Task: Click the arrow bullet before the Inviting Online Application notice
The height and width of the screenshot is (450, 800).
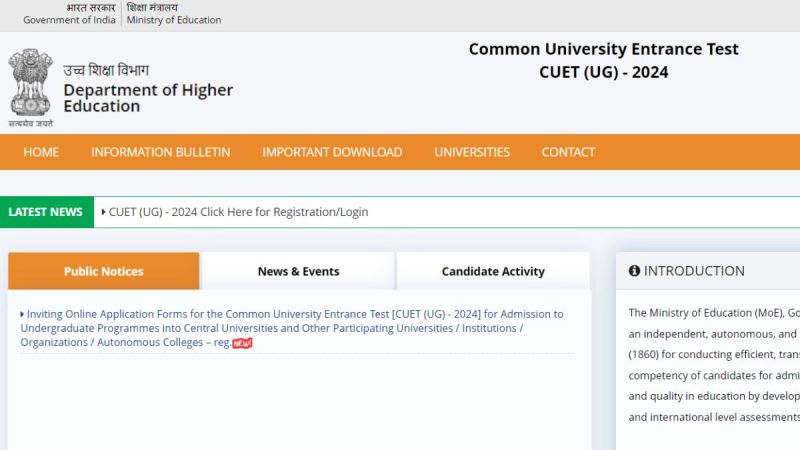Action: (23, 314)
